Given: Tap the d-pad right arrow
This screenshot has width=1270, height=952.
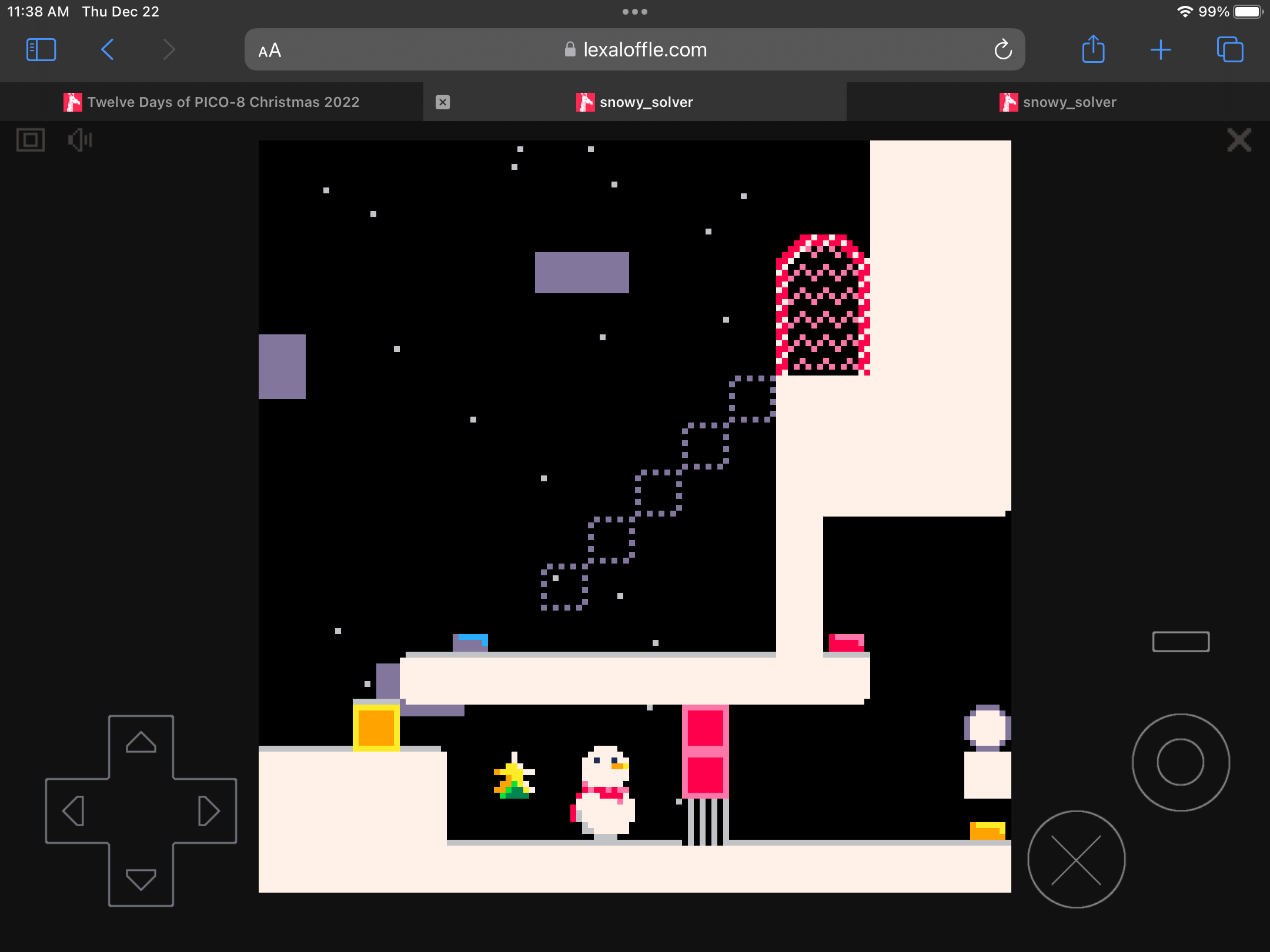Looking at the screenshot, I should pos(208,811).
